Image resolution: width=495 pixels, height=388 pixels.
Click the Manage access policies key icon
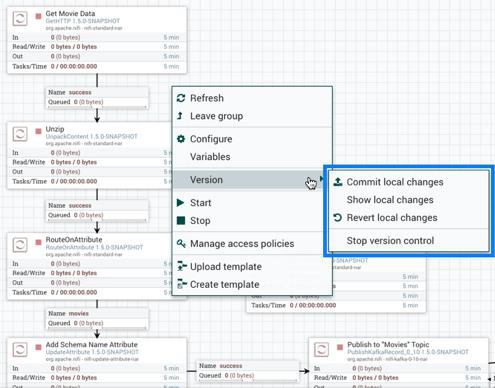click(181, 243)
